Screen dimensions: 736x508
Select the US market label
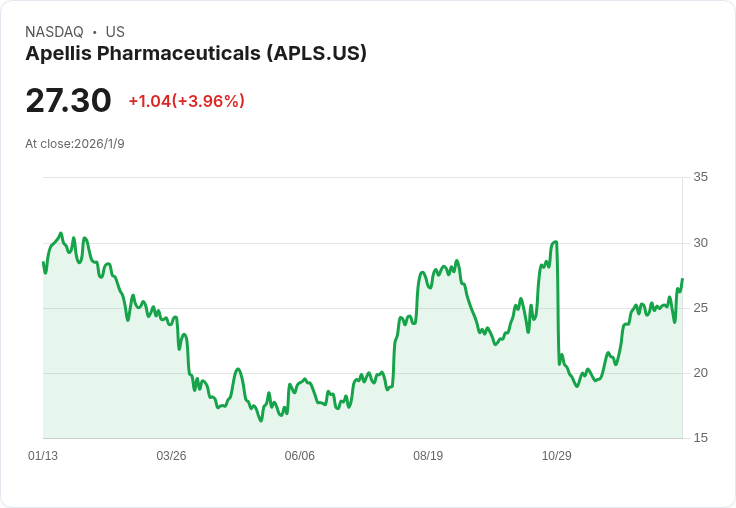(115, 32)
